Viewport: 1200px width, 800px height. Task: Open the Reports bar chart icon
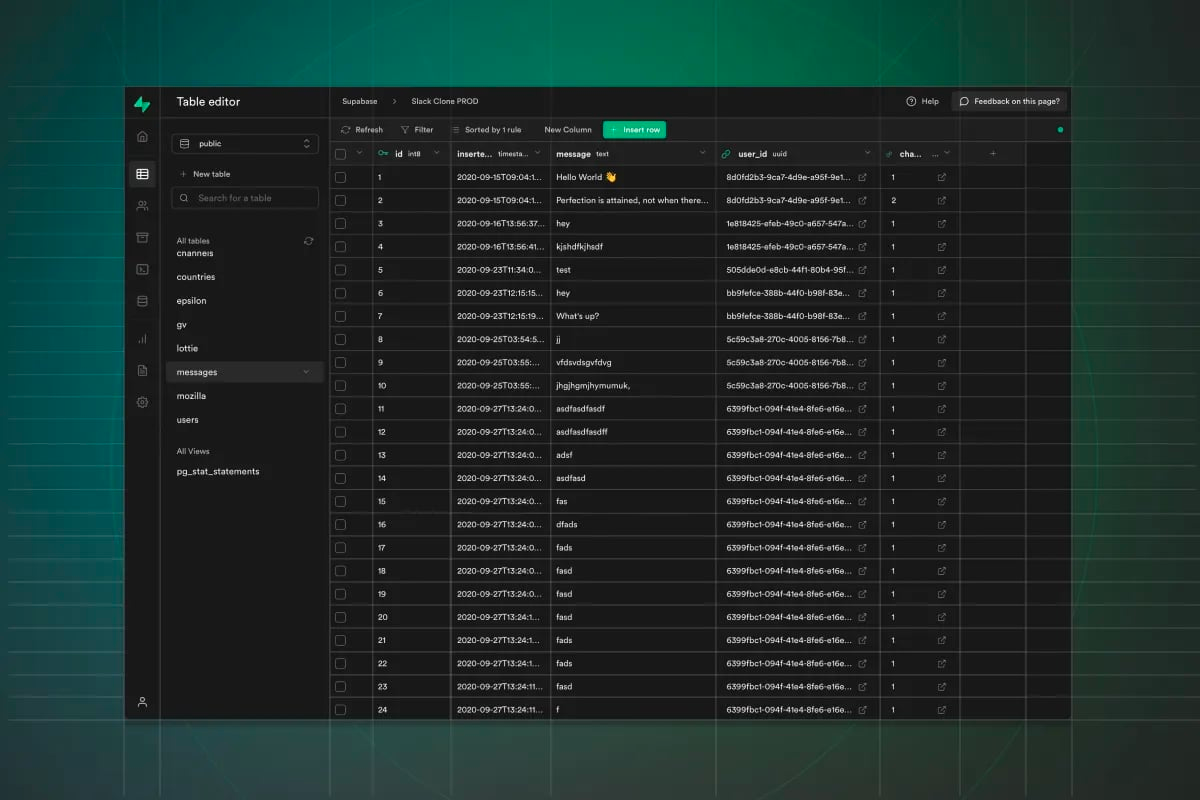142,339
